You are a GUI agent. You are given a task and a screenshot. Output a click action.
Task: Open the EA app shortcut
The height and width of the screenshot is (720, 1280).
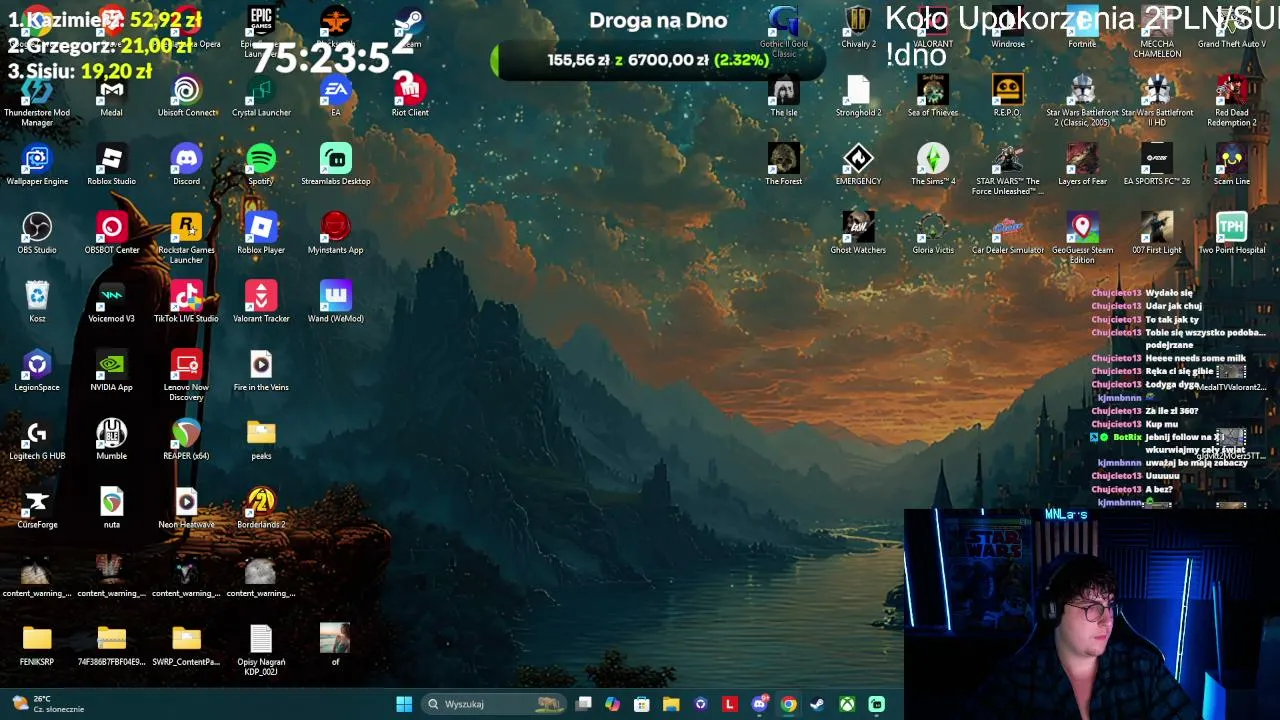pyautogui.click(x=335, y=97)
